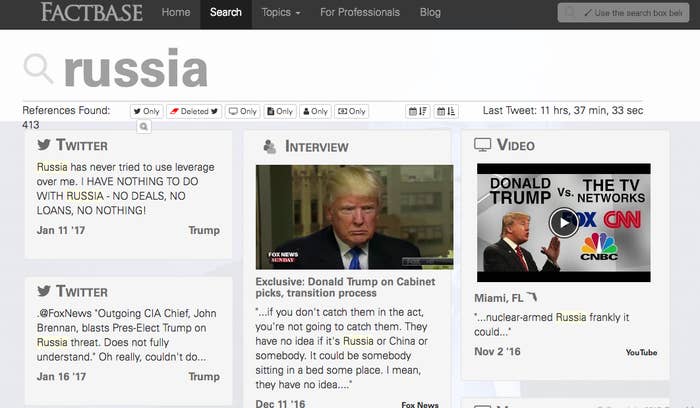The image size is (700, 408).
Task: Click Fox News source label
Action: click(420, 404)
